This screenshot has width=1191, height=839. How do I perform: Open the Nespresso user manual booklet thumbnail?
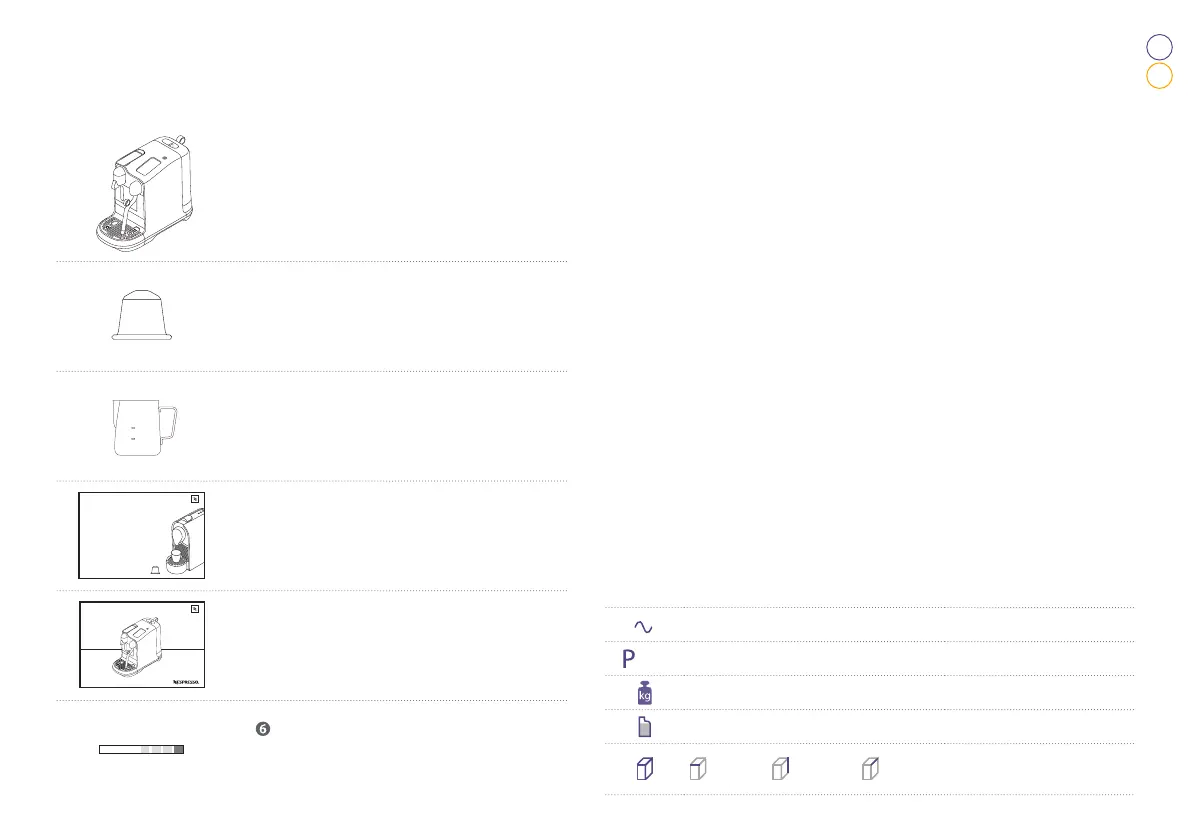[141, 645]
